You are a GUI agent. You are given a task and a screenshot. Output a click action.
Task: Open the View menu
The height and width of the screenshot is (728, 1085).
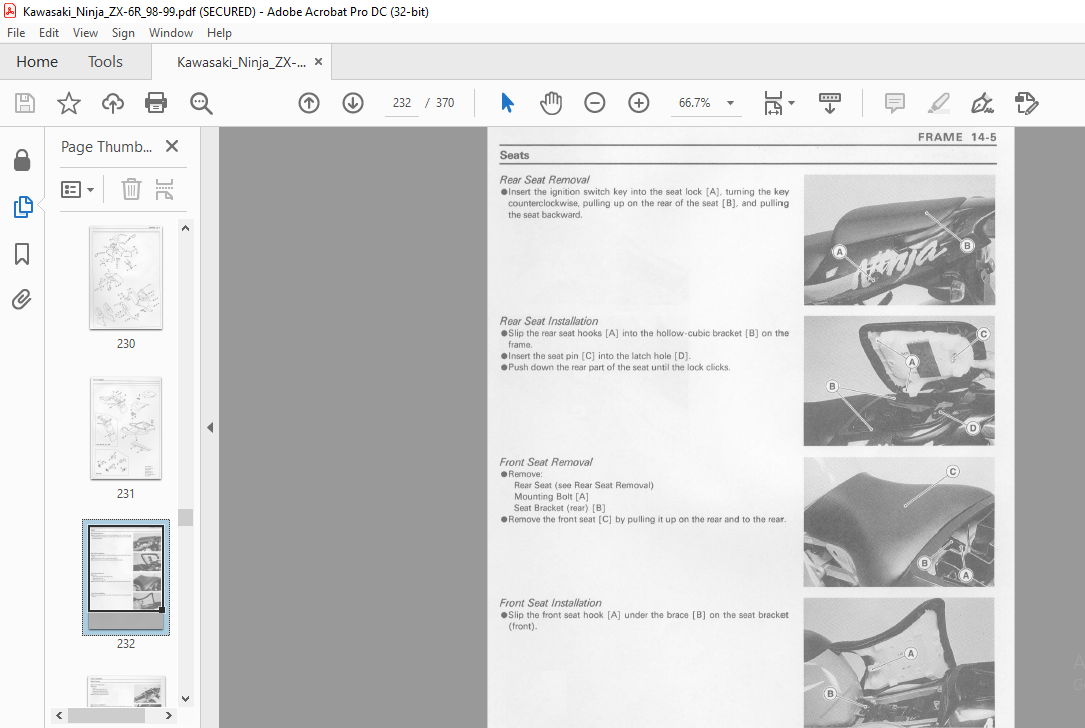[x=85, y=33]
